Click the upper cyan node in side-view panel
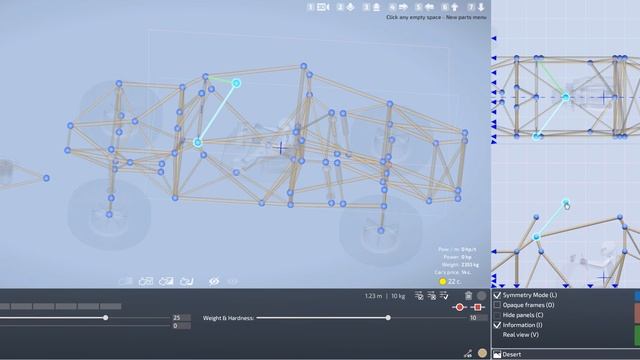The image size is (640, 360). [x=566, y=202]
